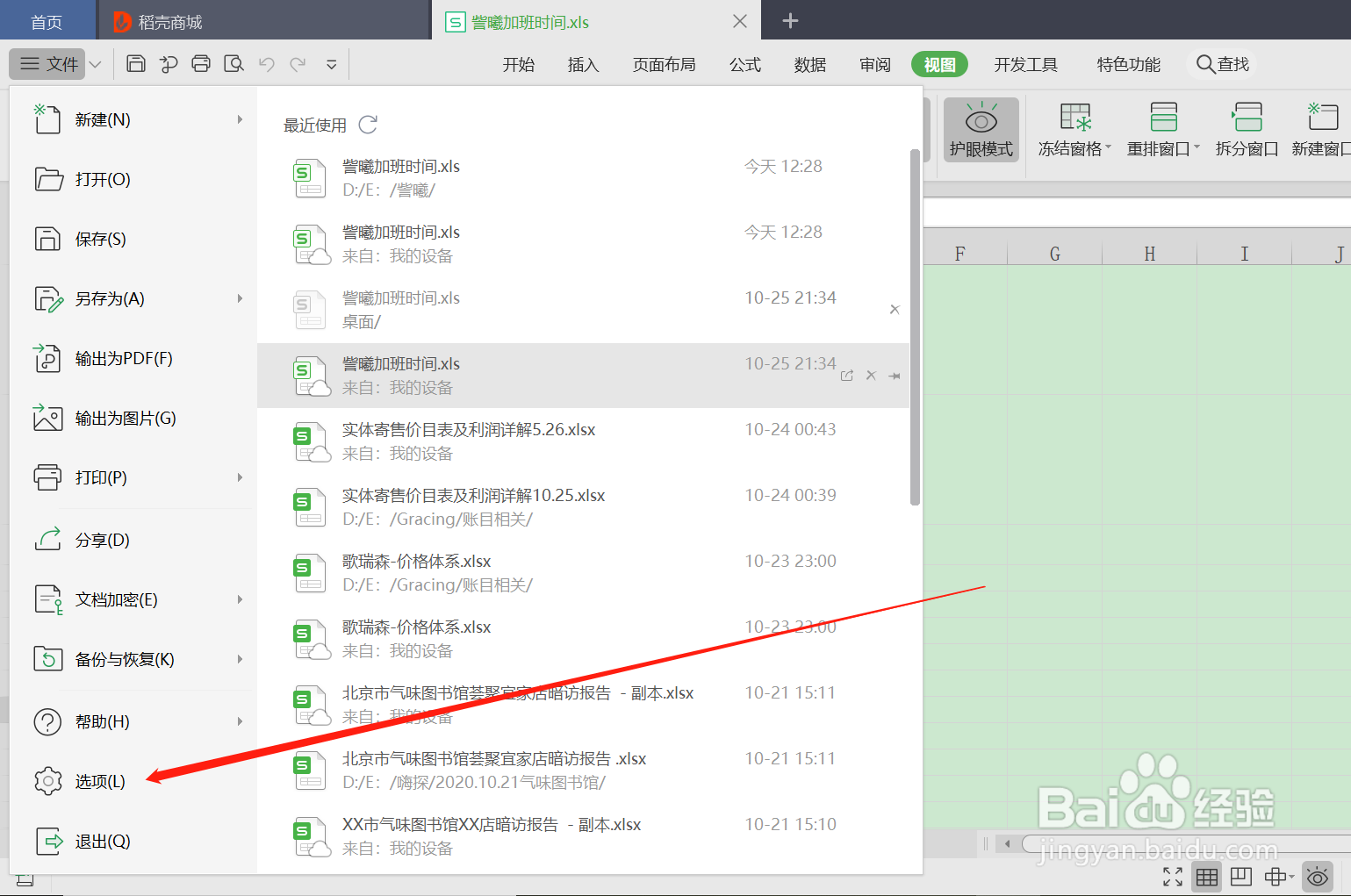Pin the 10-25 譻曦加班时间.xls recent file

pos(895,376)
